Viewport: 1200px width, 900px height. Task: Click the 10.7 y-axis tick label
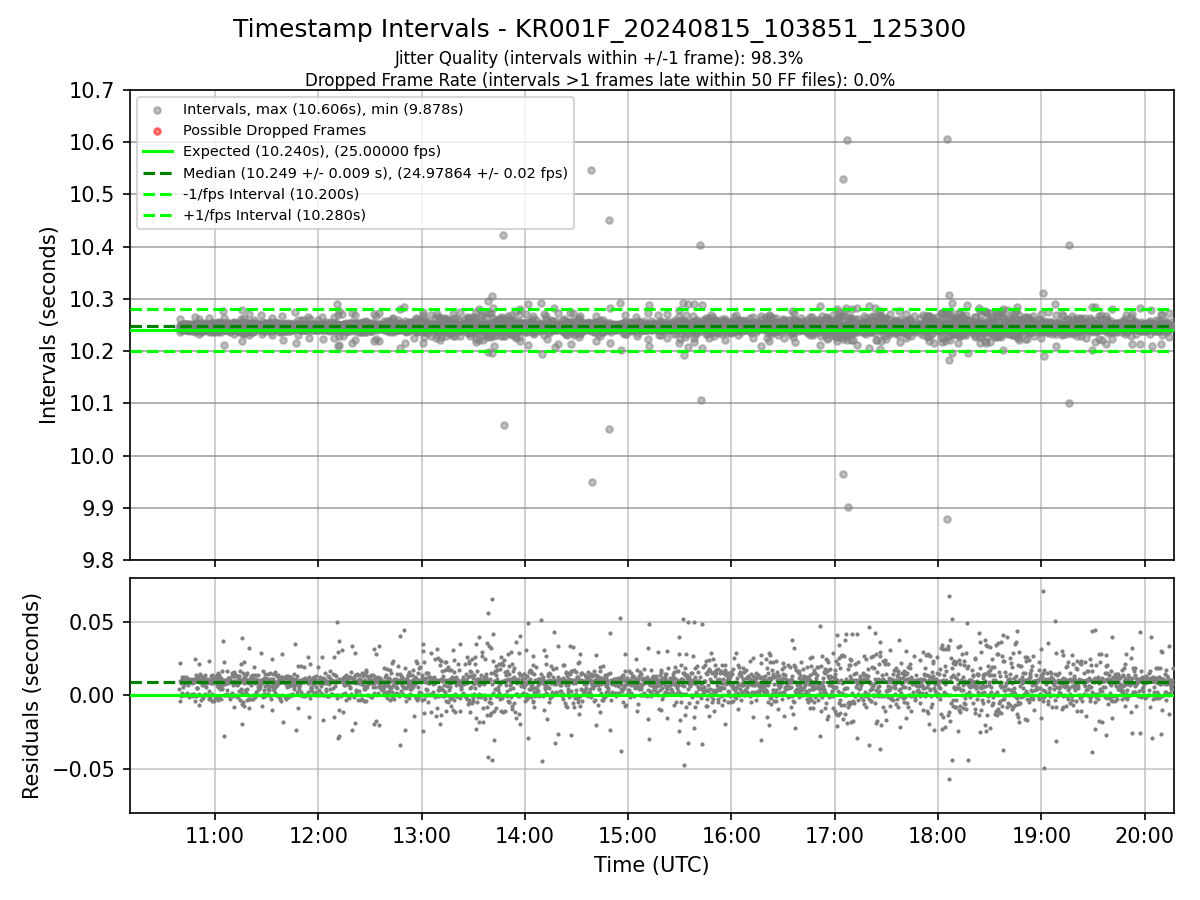(x=93, y=91)
